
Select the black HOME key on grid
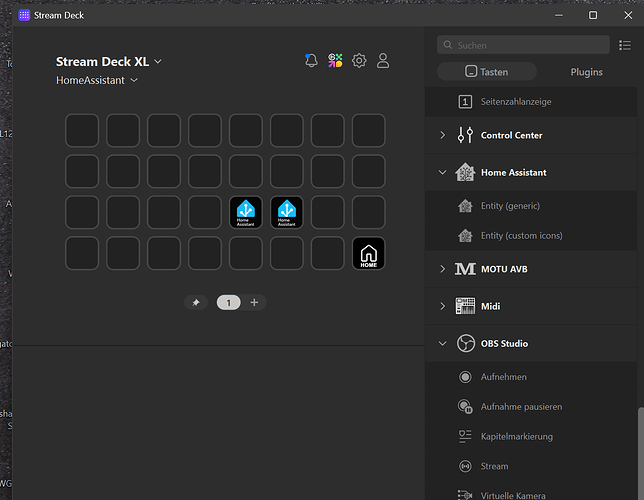tap(368, 253)
